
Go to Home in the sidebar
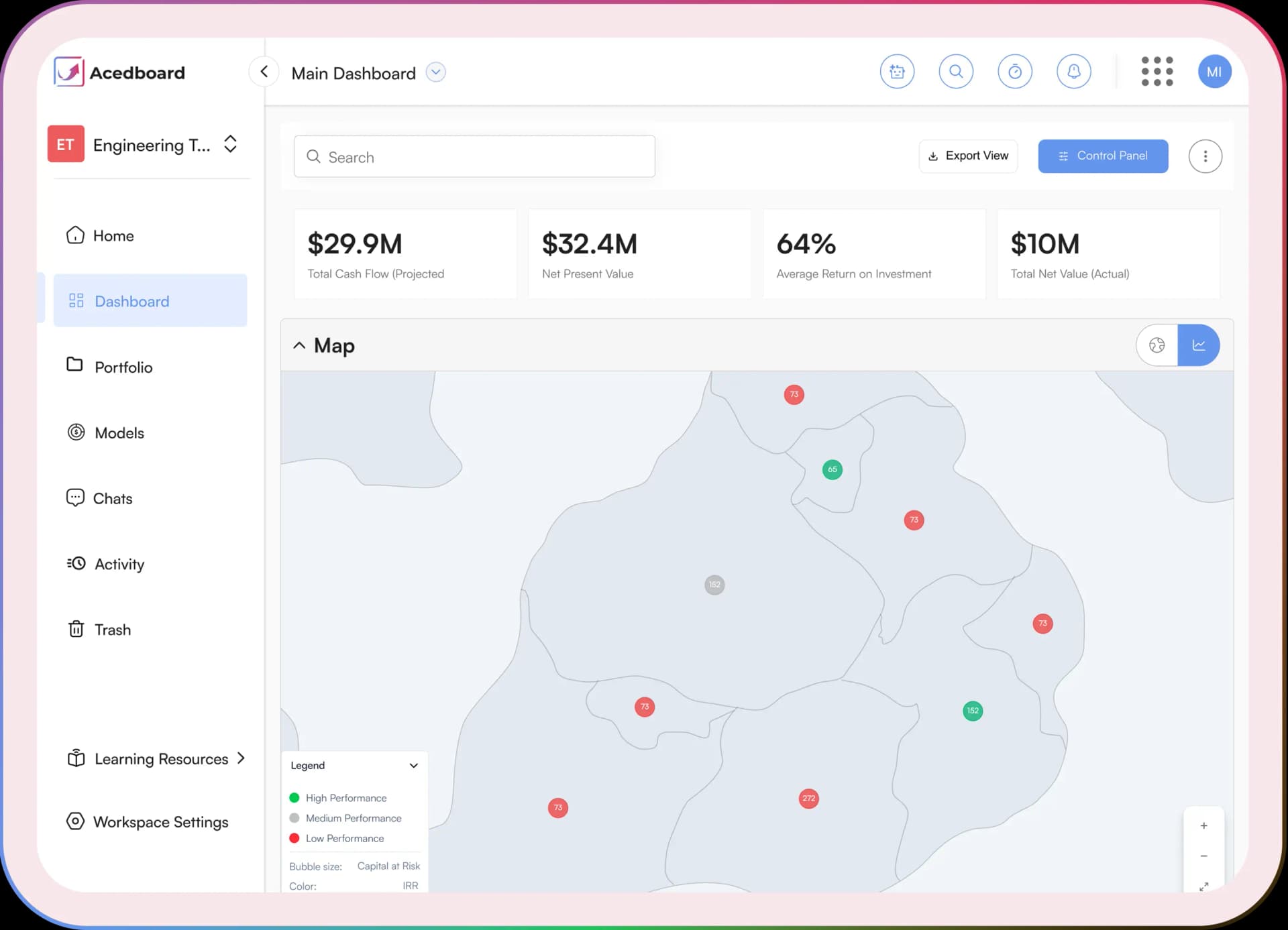pos(150,235)
